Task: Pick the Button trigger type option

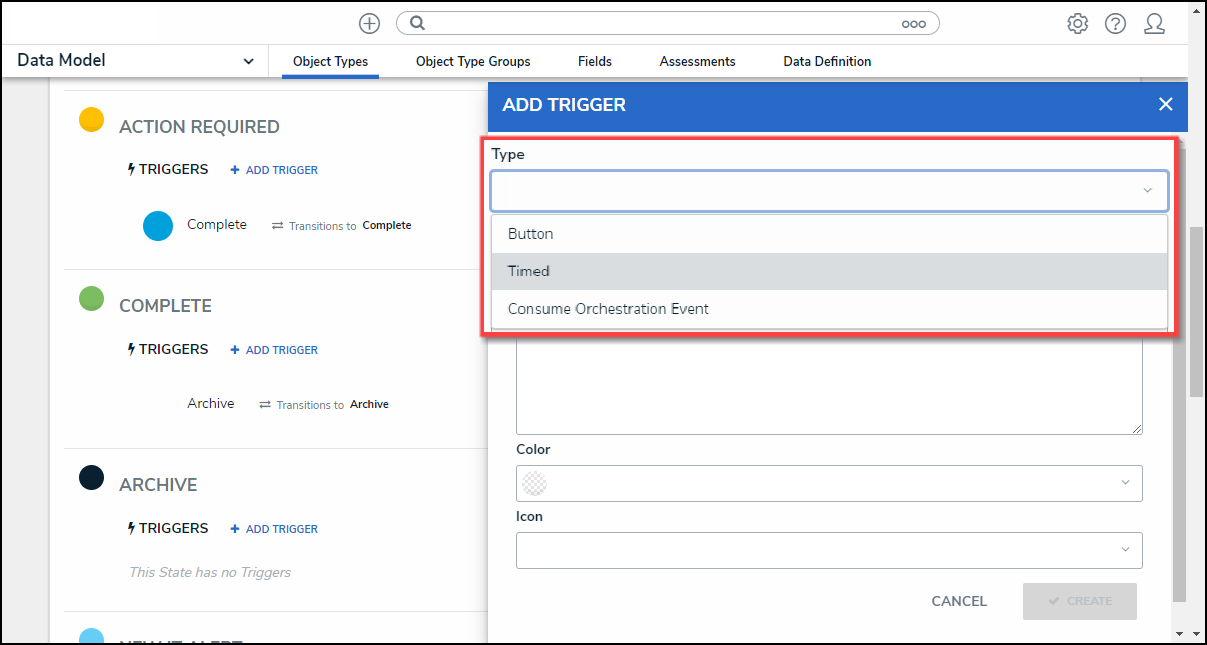Action: point(828,234)
